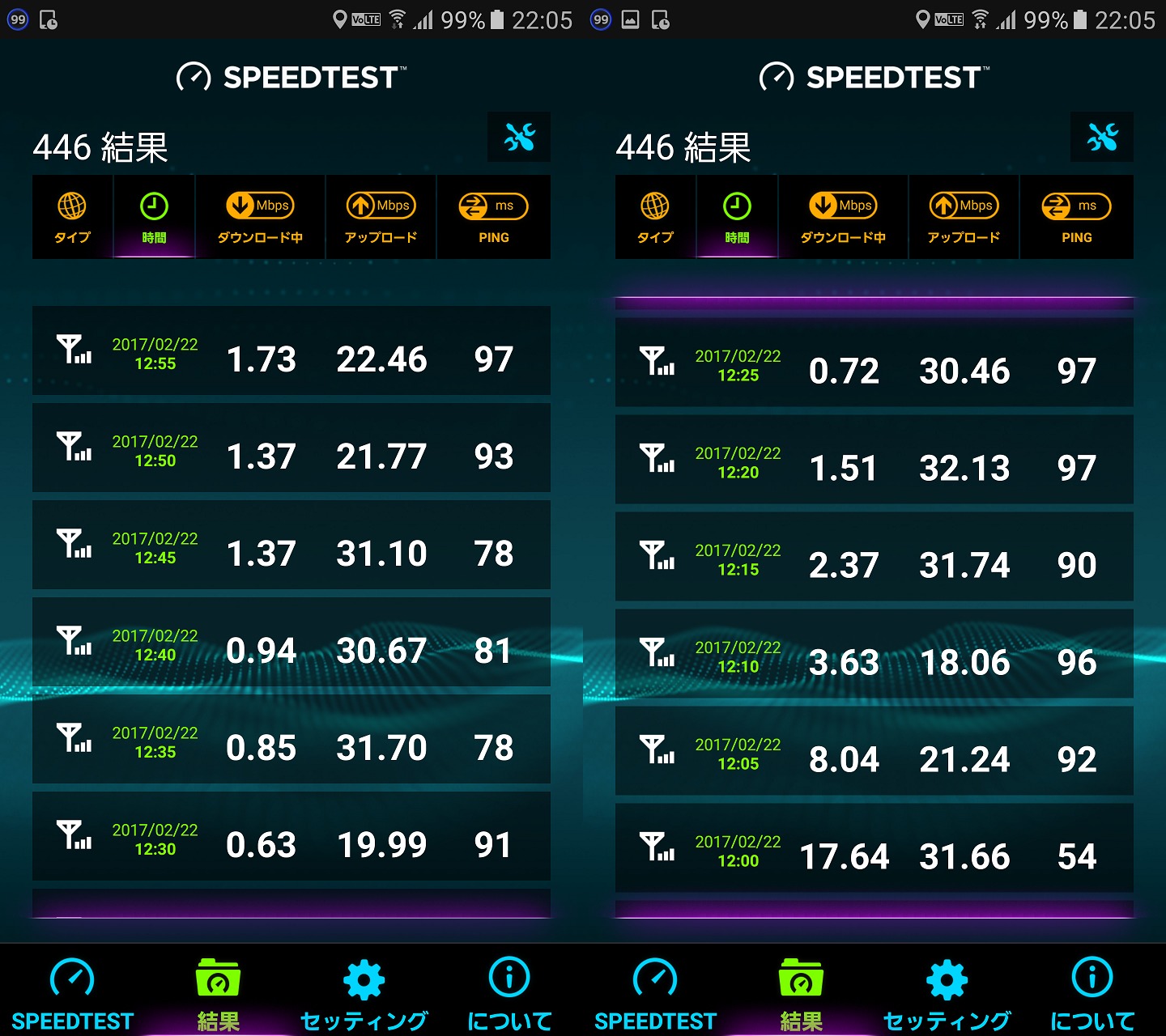Open セッティング settings tab in right screen
This screenshot has height=1036, width=1166.
coord(947,995)
